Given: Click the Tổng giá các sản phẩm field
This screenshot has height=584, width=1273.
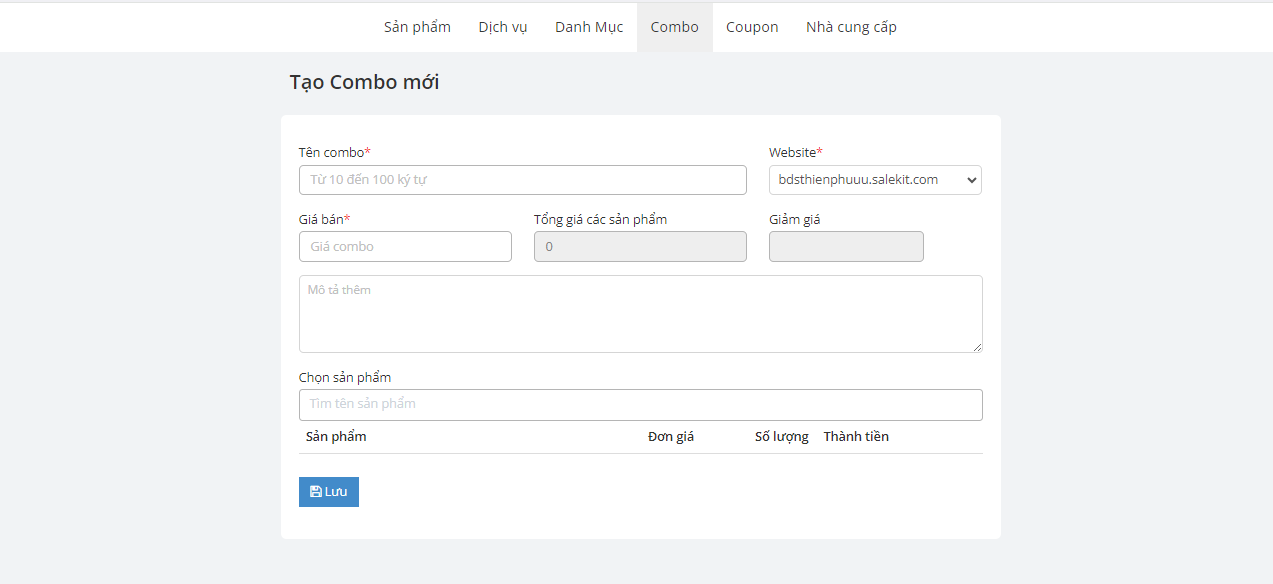Looking at the screenshot, I should [640, 247].
